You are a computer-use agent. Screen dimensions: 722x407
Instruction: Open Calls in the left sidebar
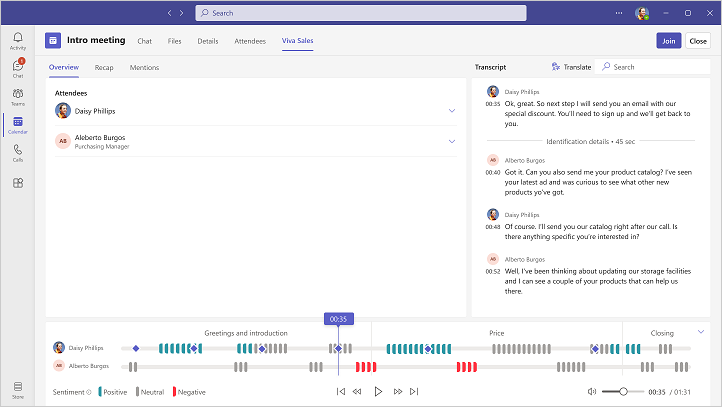pyautogui.click(x=18, y=152)
